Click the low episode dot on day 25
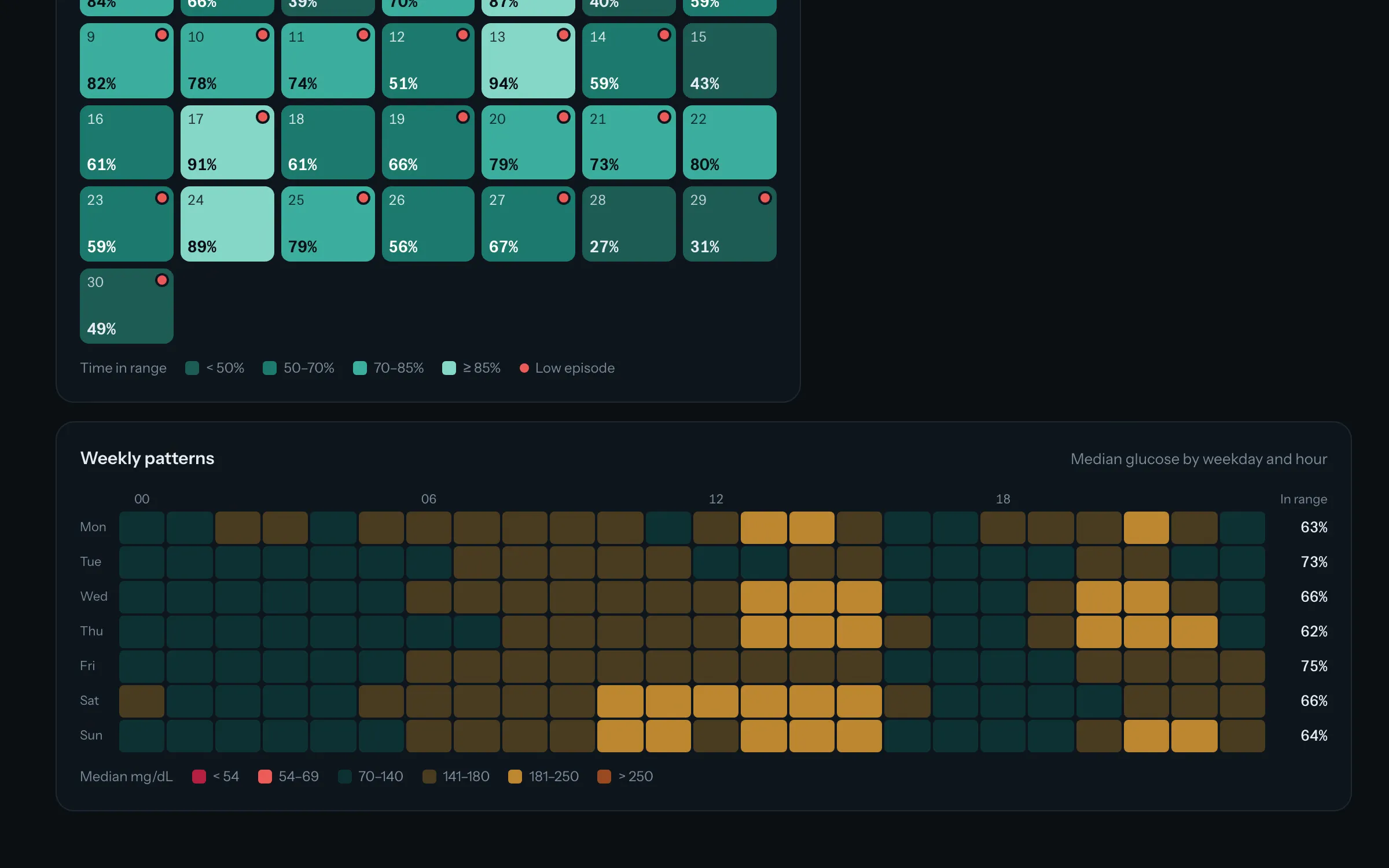The height and width of the screenshot is (868, 1389). pyautogui.click(x=363, y=198)
